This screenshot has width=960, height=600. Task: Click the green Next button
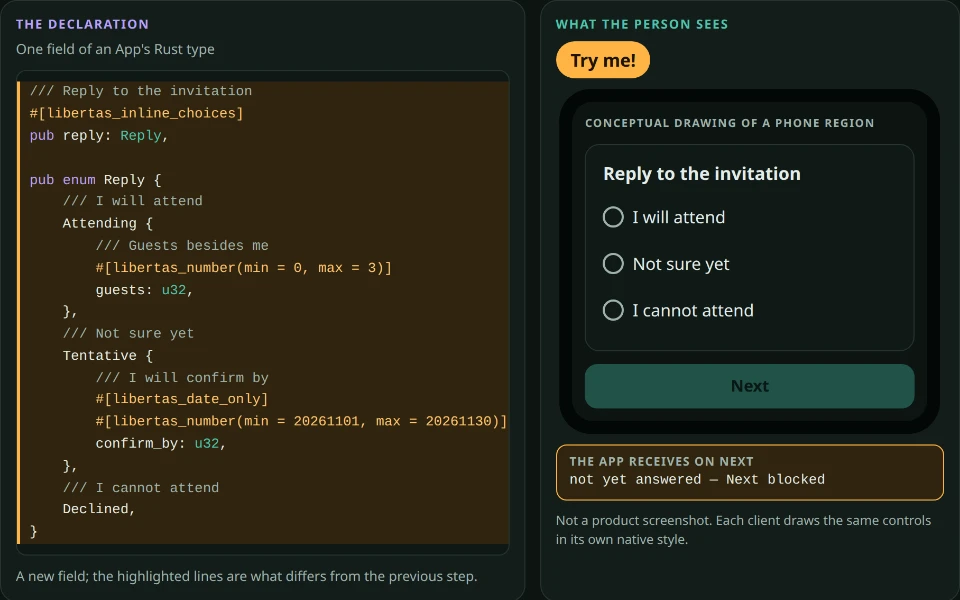pos(749,386)
